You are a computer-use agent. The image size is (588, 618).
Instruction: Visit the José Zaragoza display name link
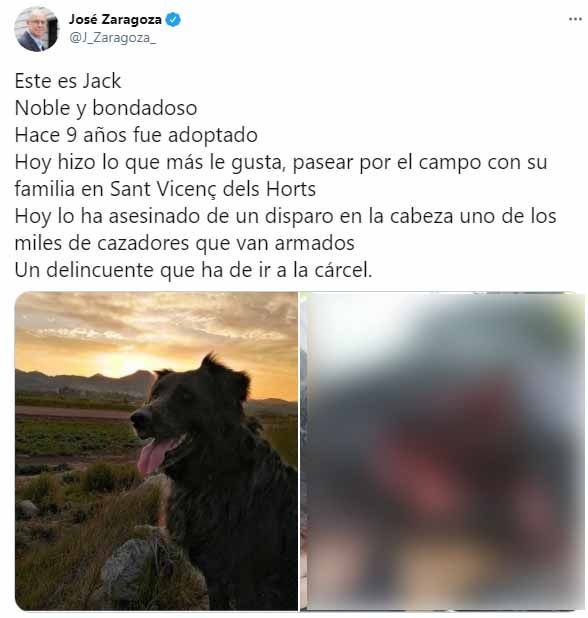point(115,19)
